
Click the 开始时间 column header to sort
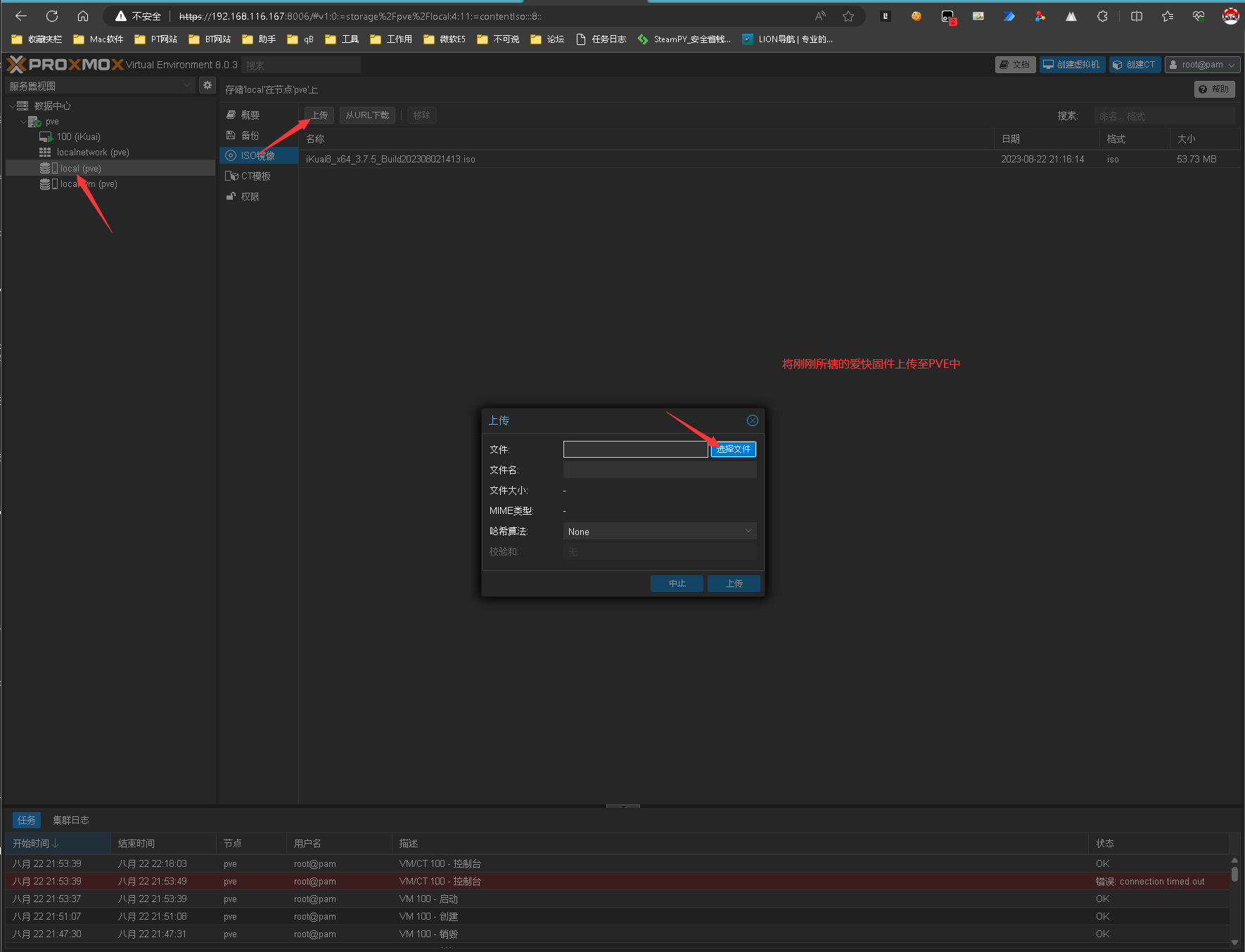click(x=35, y=844)
